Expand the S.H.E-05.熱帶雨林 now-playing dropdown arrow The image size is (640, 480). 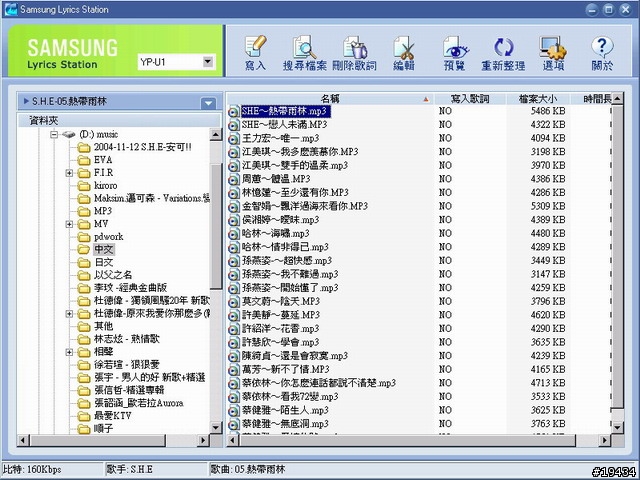209,103
